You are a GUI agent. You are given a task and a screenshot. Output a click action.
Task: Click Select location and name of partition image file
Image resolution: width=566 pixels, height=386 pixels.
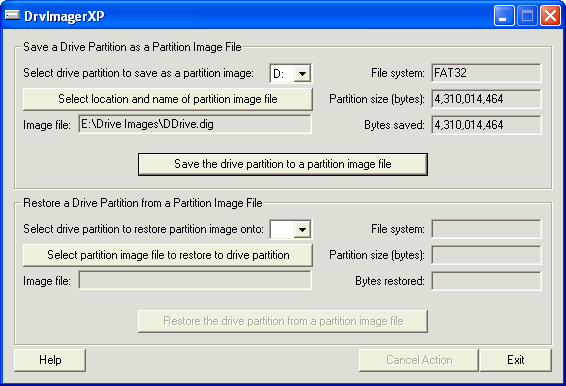click(x=168, y=99)
